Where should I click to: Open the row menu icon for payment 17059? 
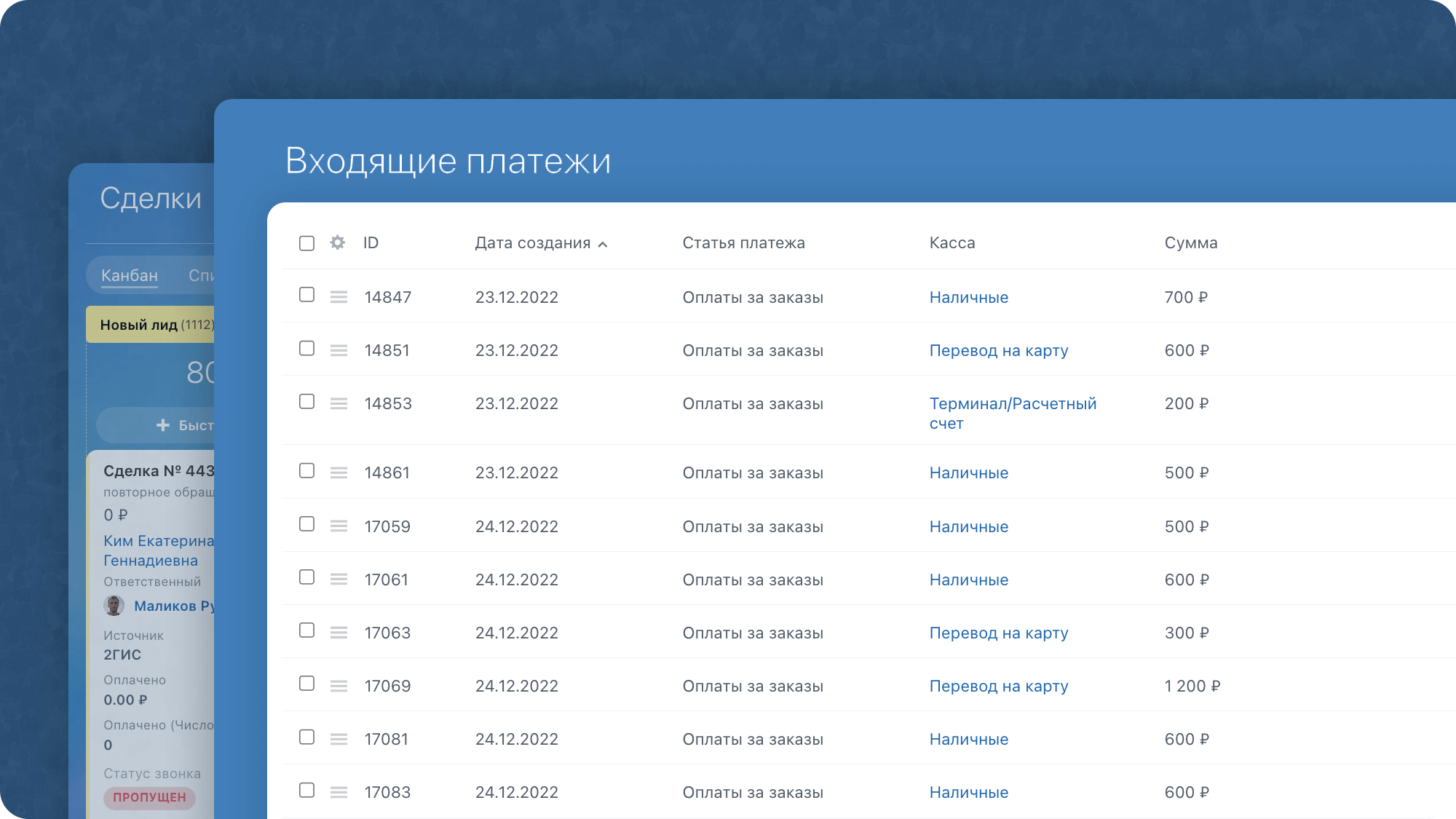coord(339,526)
